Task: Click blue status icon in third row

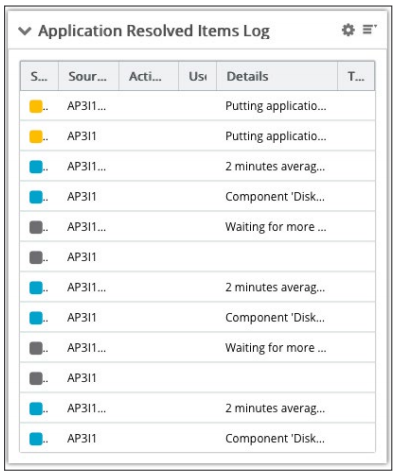Action: pyautogui.click(x=36, y=167)
